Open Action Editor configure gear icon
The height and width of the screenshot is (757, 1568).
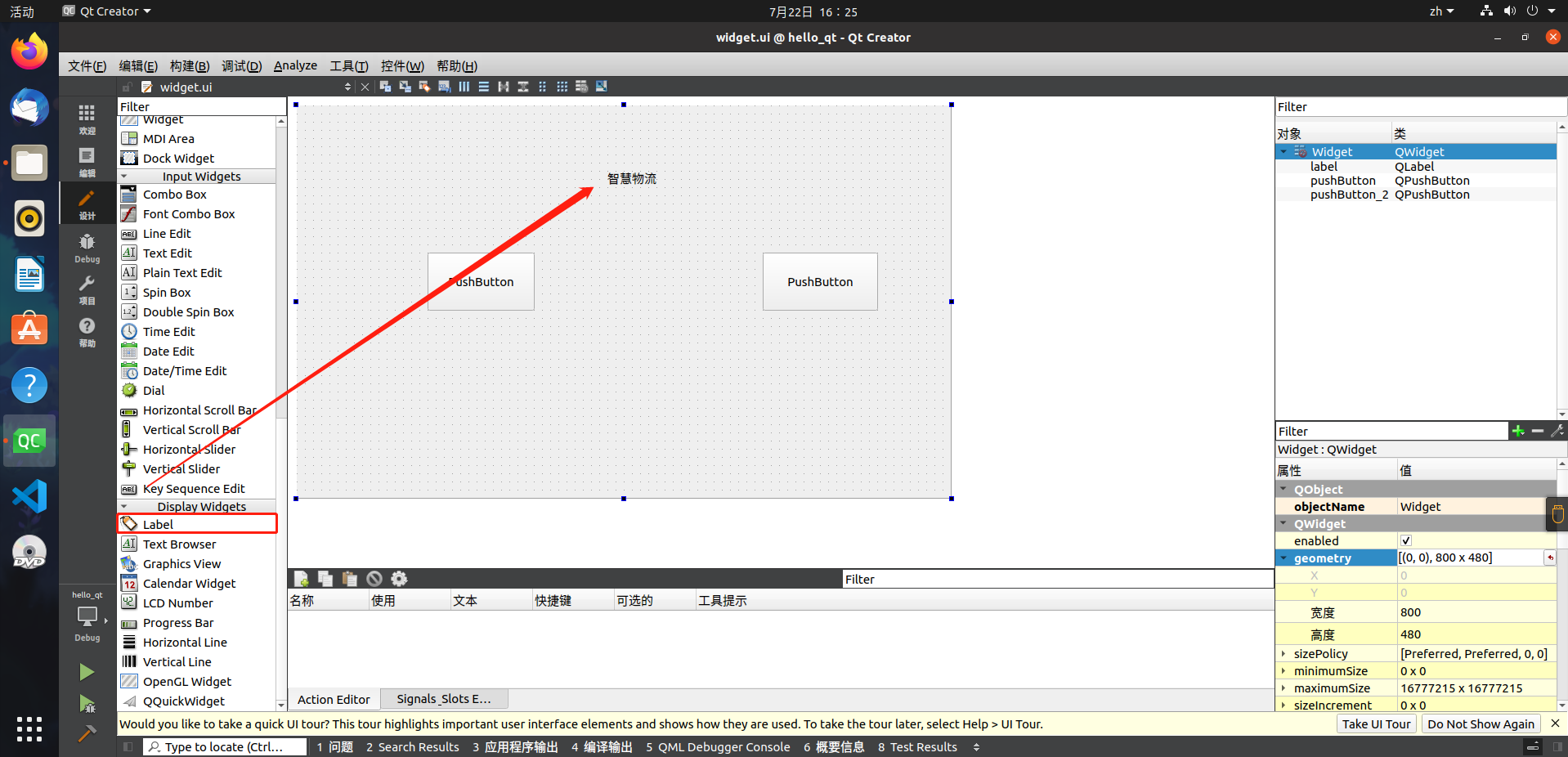(399, 579)
